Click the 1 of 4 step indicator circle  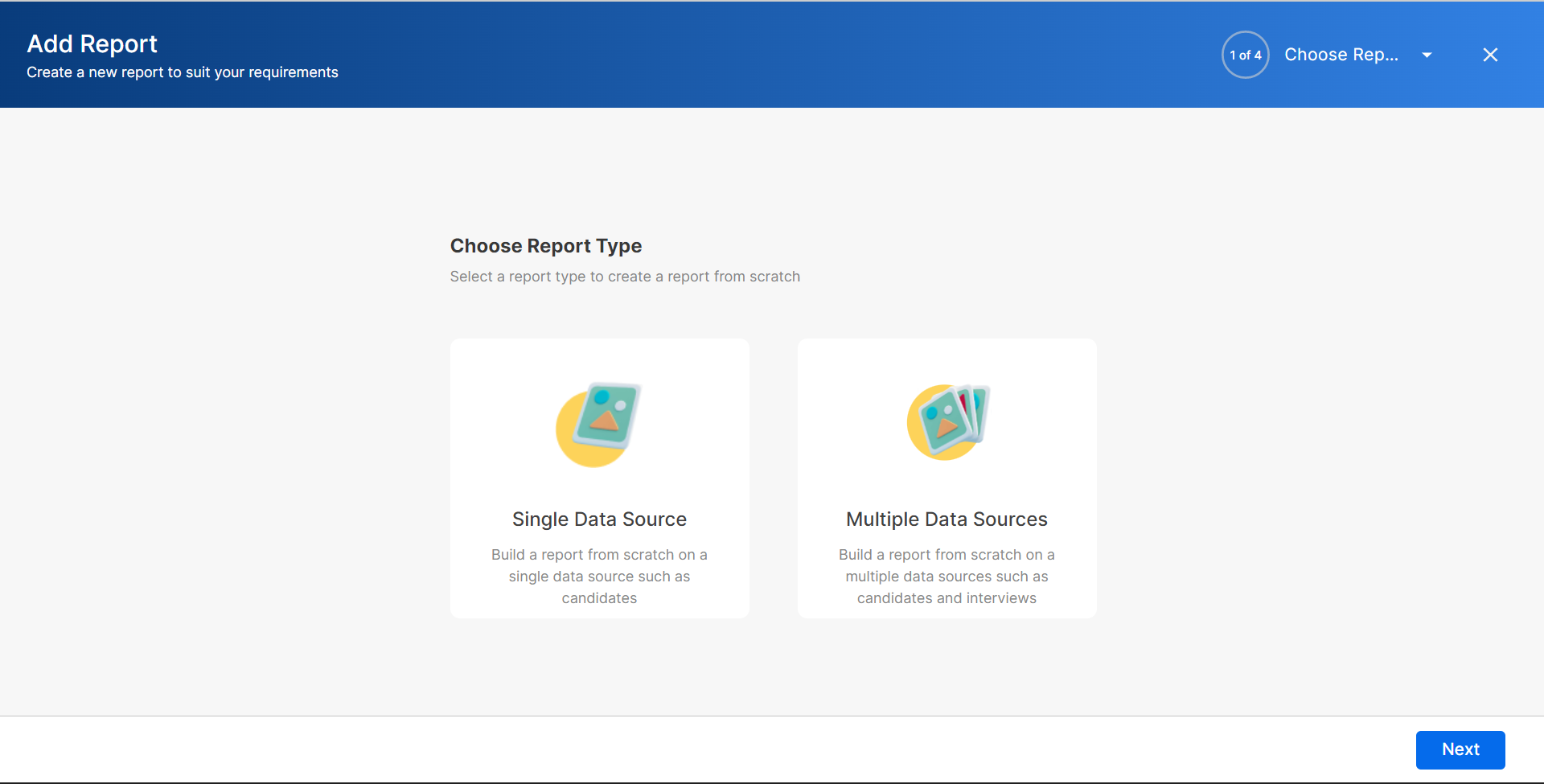pos(1245,55)
